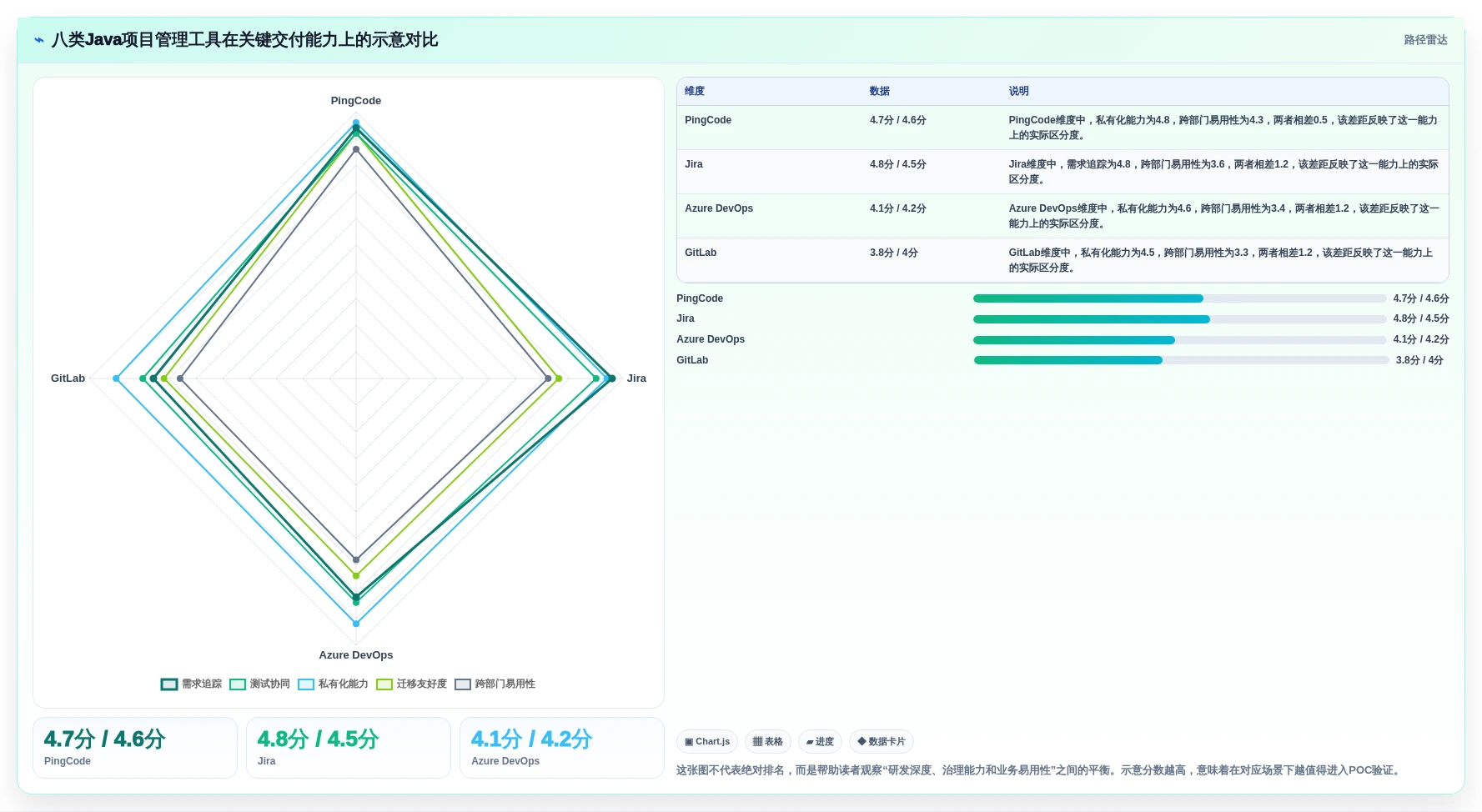The image size is (1482, 812).
Task: Click the chart title heading
Action: click(x=244, y=40)
